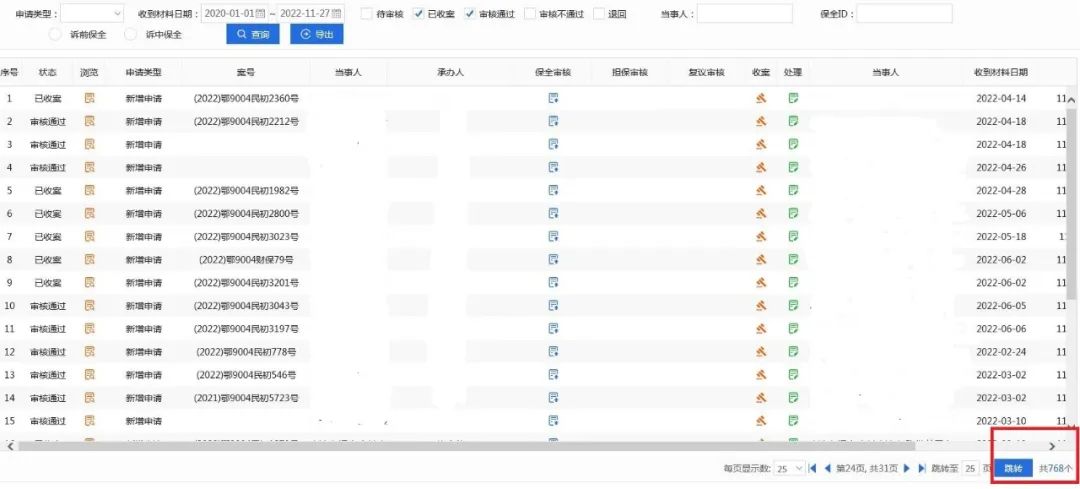Click the green 处理 icon in row 8
1080x489 pixels.
pyautogui.click(x=793, y=259)
